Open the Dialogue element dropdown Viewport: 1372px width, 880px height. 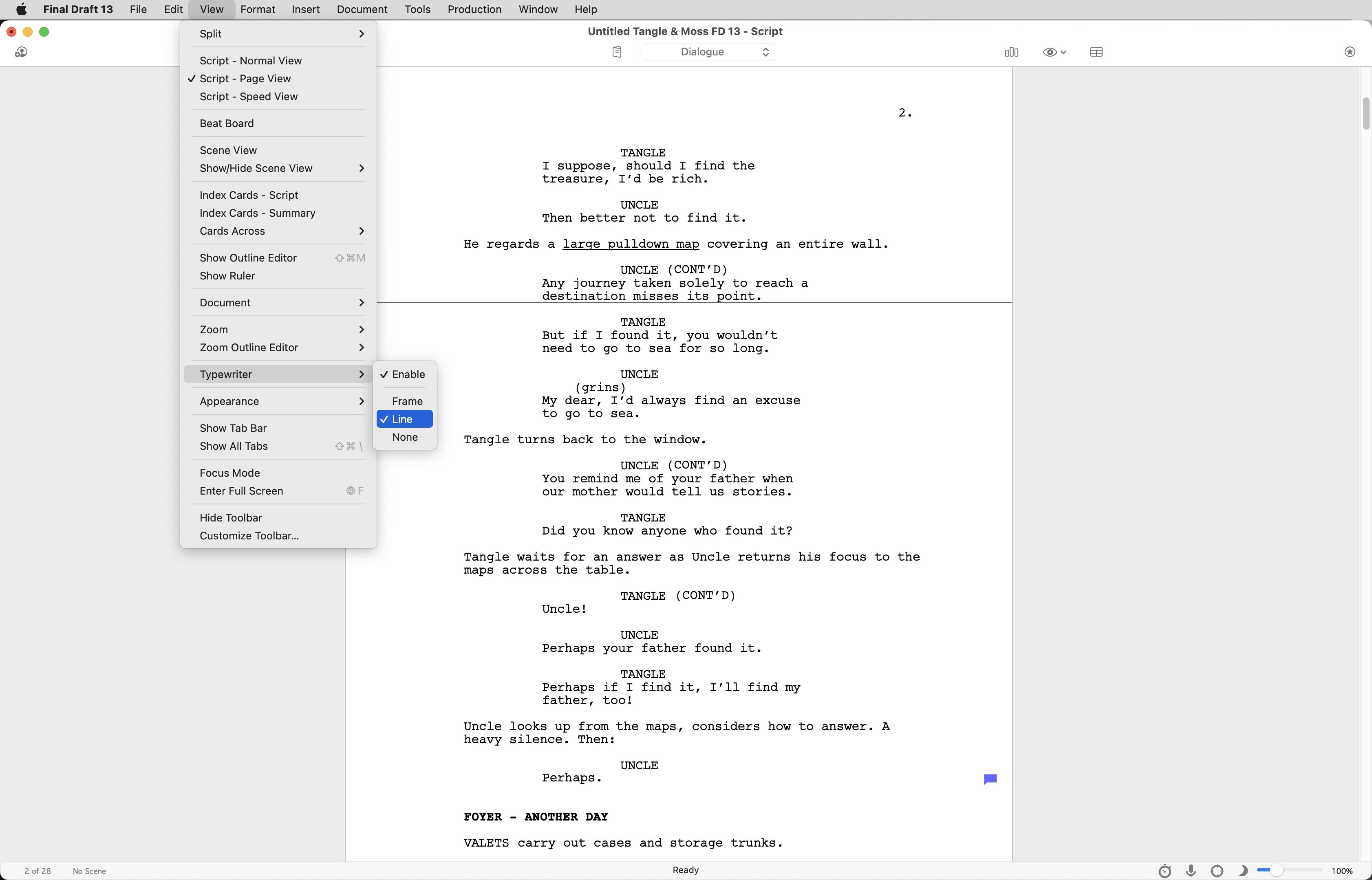tap(707, 51)
